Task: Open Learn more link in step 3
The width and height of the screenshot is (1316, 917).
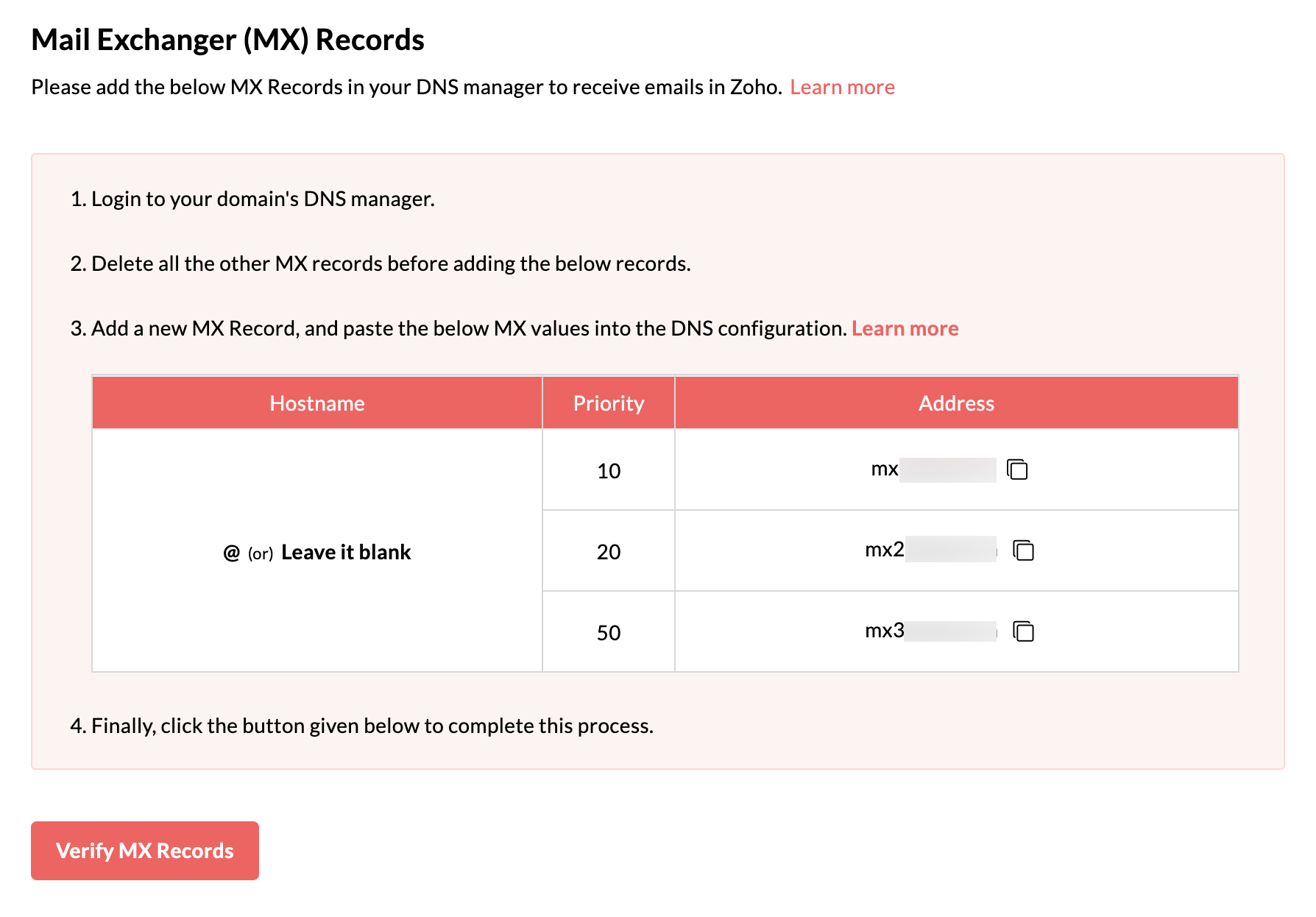Action: (905, 329)
